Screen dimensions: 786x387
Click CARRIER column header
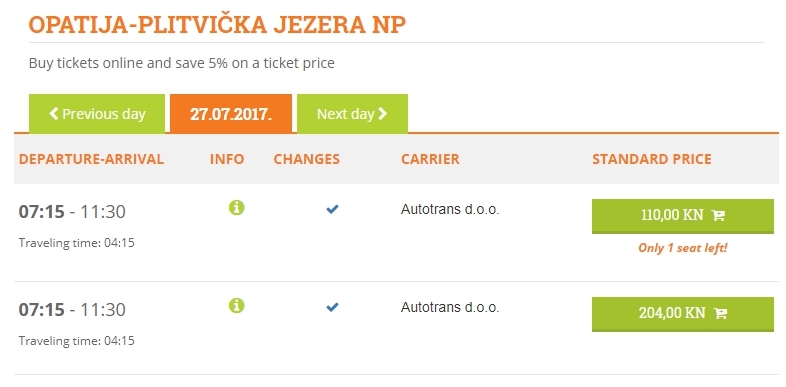coord(430,159)
